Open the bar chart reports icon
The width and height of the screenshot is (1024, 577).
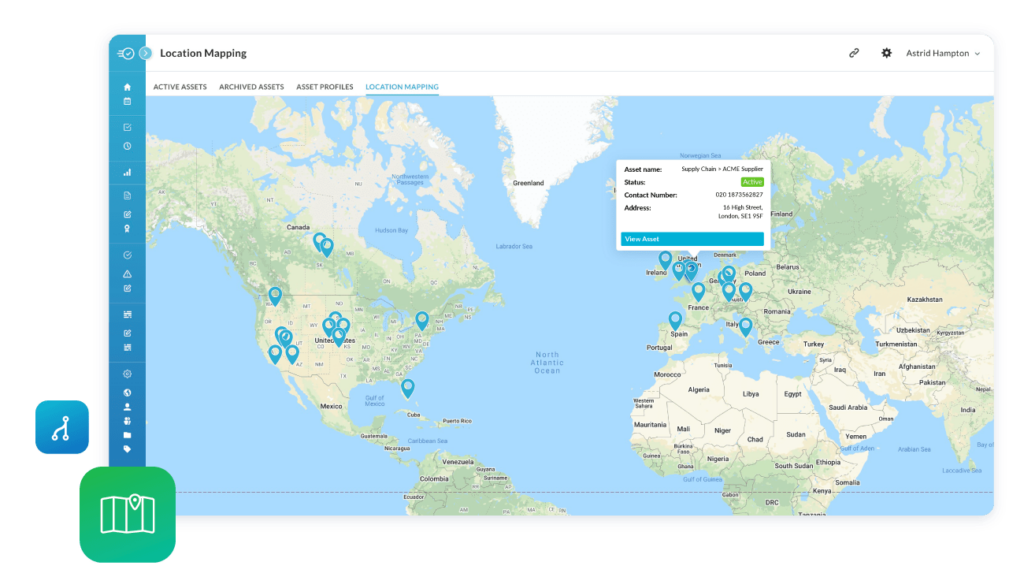(127, 172)
